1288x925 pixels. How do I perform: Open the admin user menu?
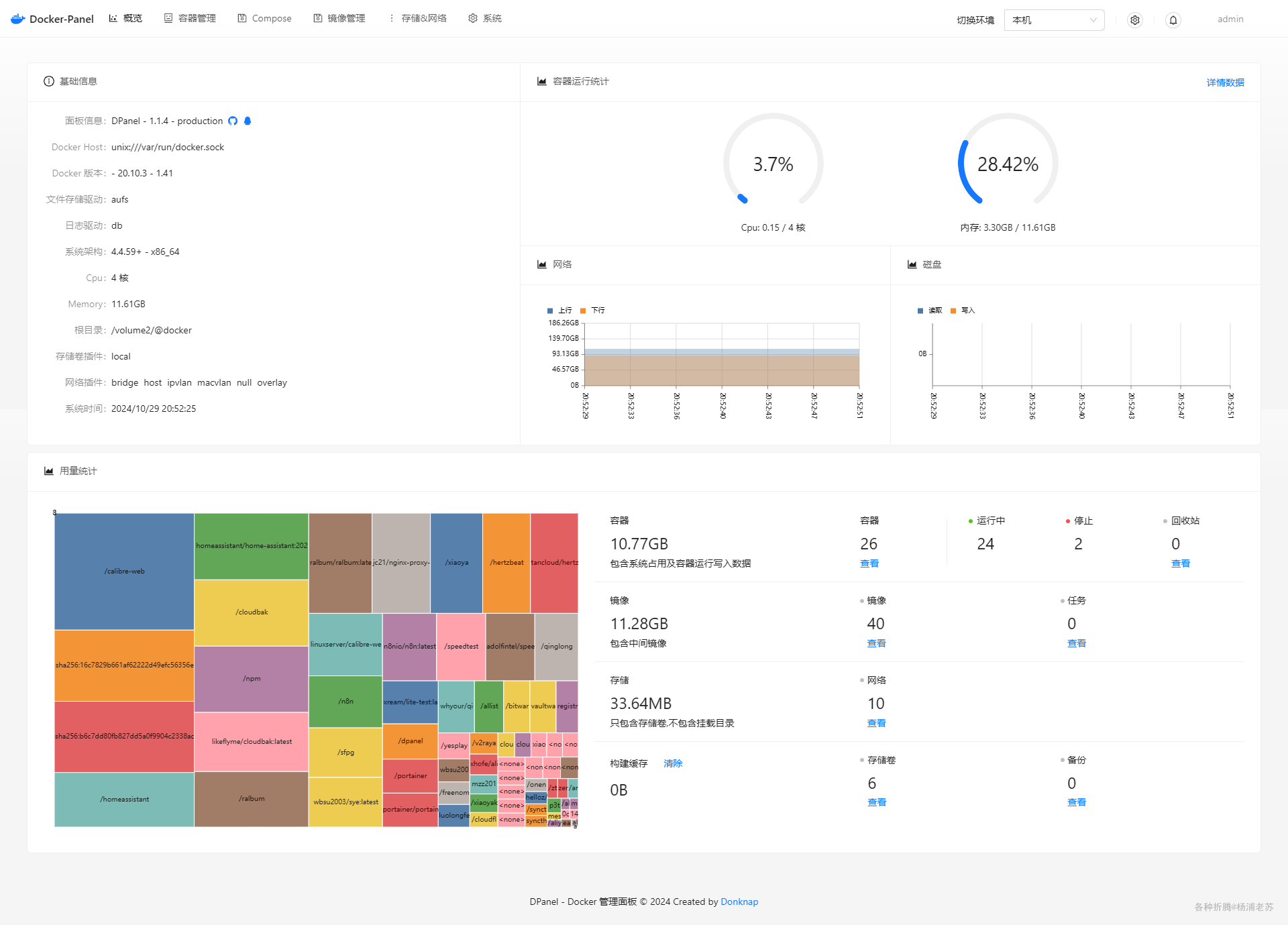point(1230,19)
